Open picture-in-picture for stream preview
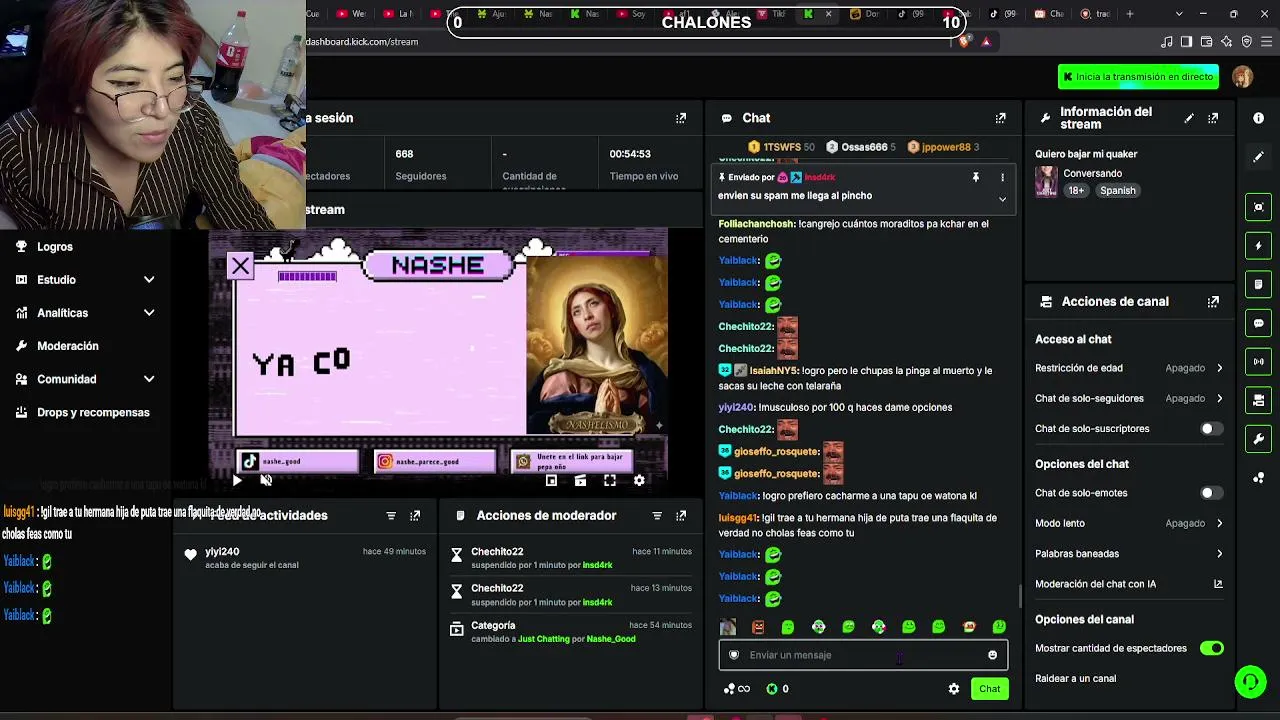The image size is (1280, 720). 551,480
